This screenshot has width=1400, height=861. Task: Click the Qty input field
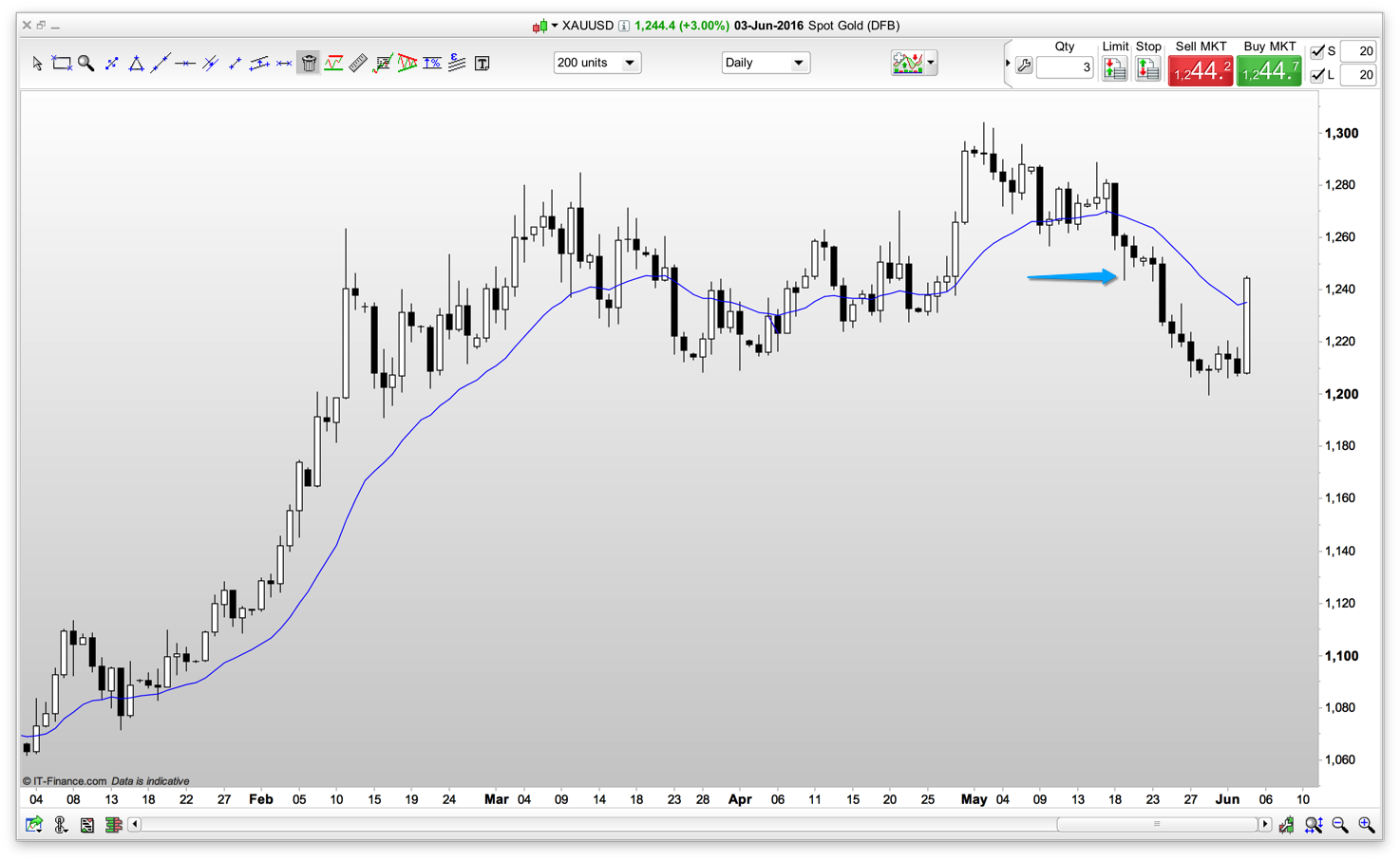click(x=1065, y=67)
